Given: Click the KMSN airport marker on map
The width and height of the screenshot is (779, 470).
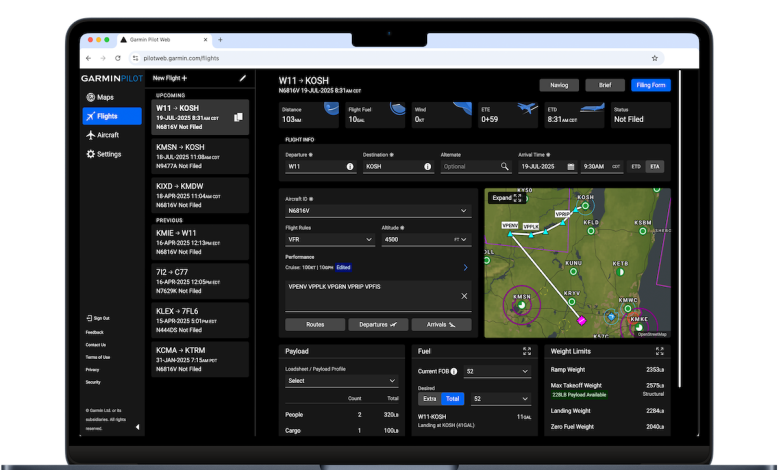Looking at the screenshot, I should point(521,305).
